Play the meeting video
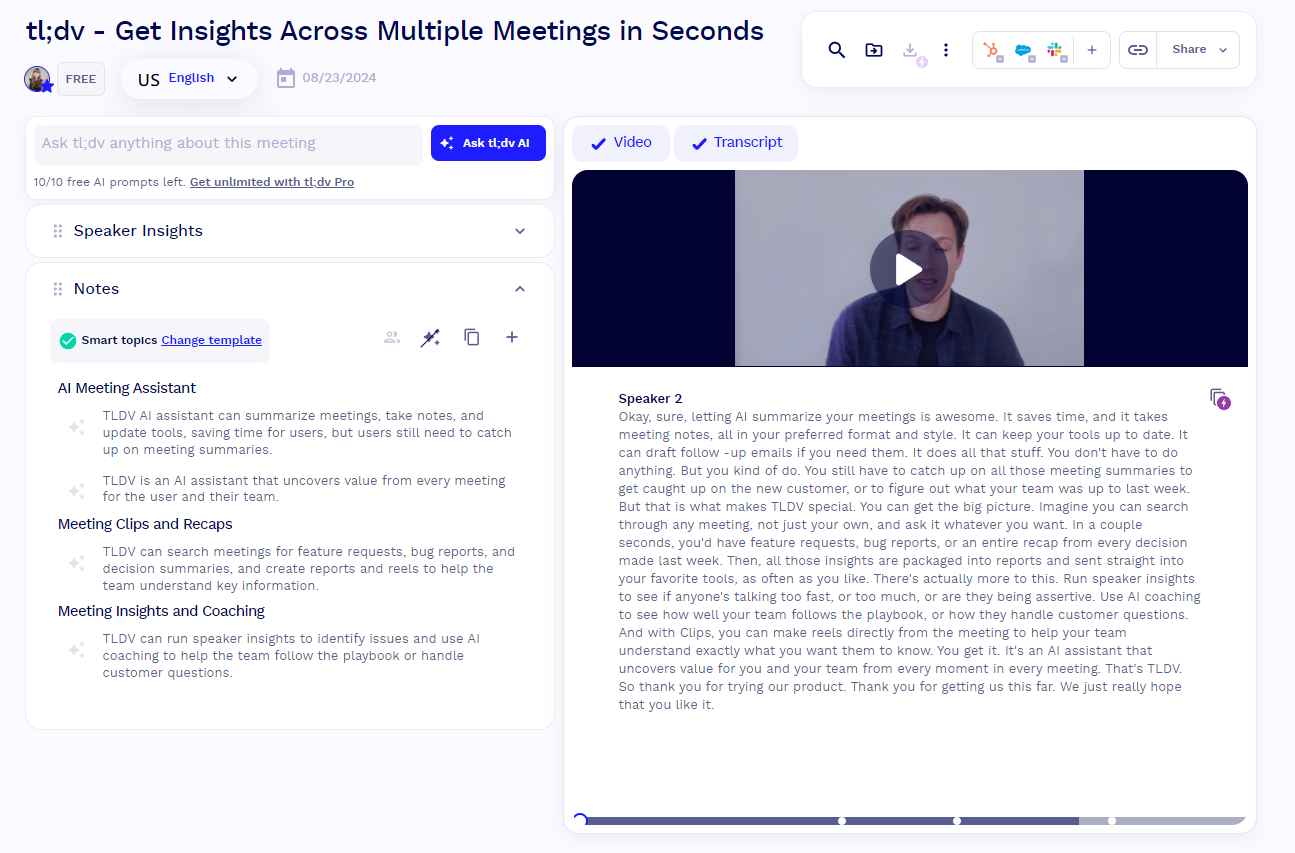Viewport: 1295px width, 853px height. [x=909, y=270]
